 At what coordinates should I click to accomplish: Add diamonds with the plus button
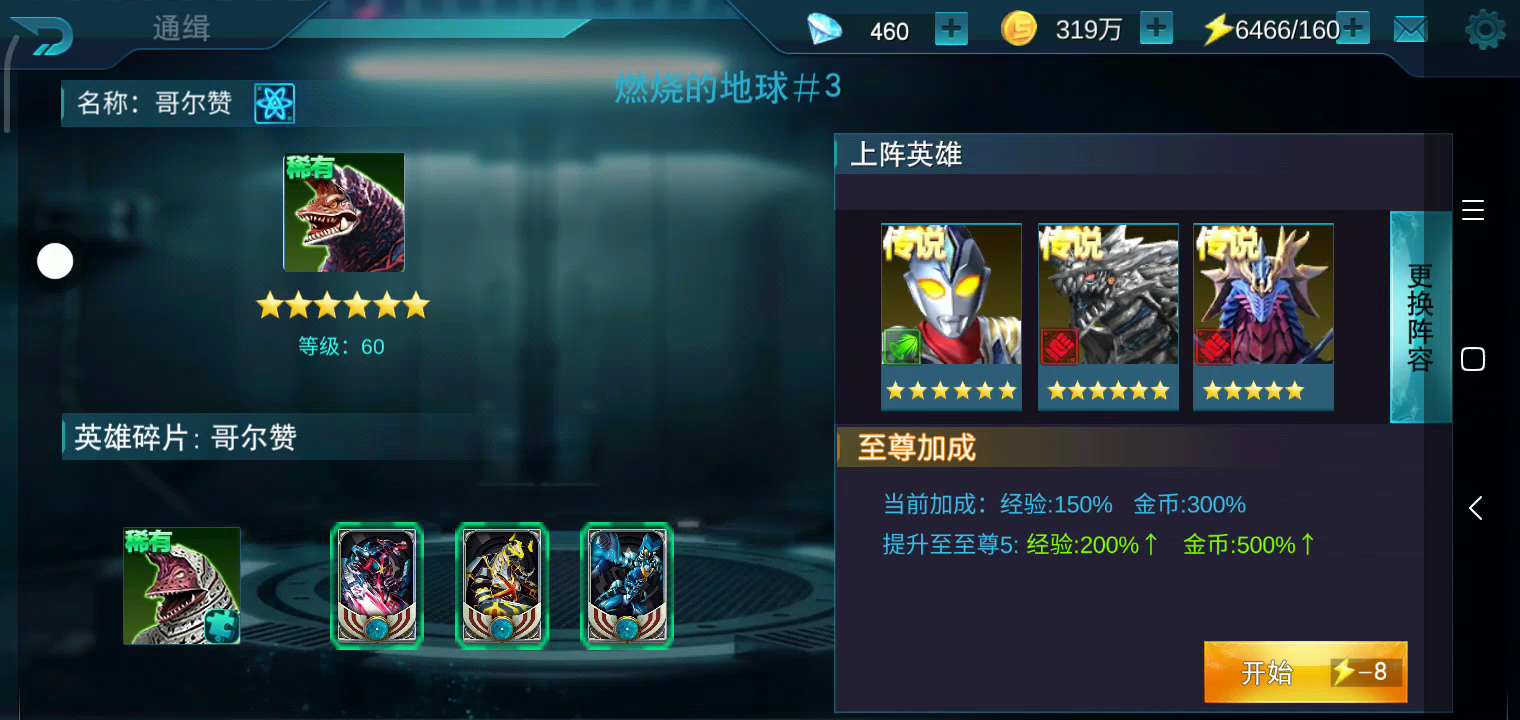coord(951,29)
